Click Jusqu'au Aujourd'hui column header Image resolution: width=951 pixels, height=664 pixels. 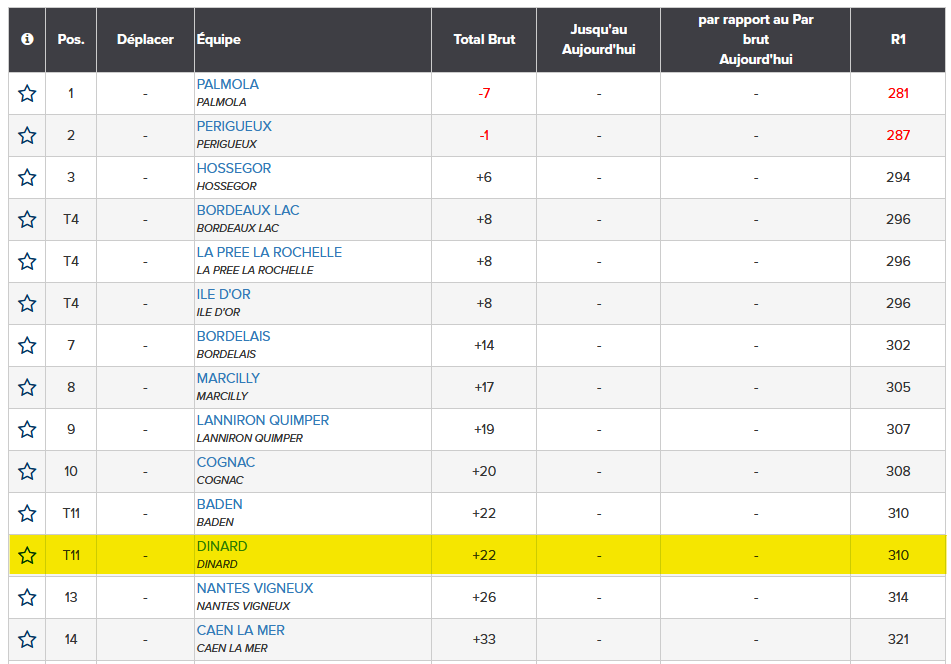click(599, 39)
